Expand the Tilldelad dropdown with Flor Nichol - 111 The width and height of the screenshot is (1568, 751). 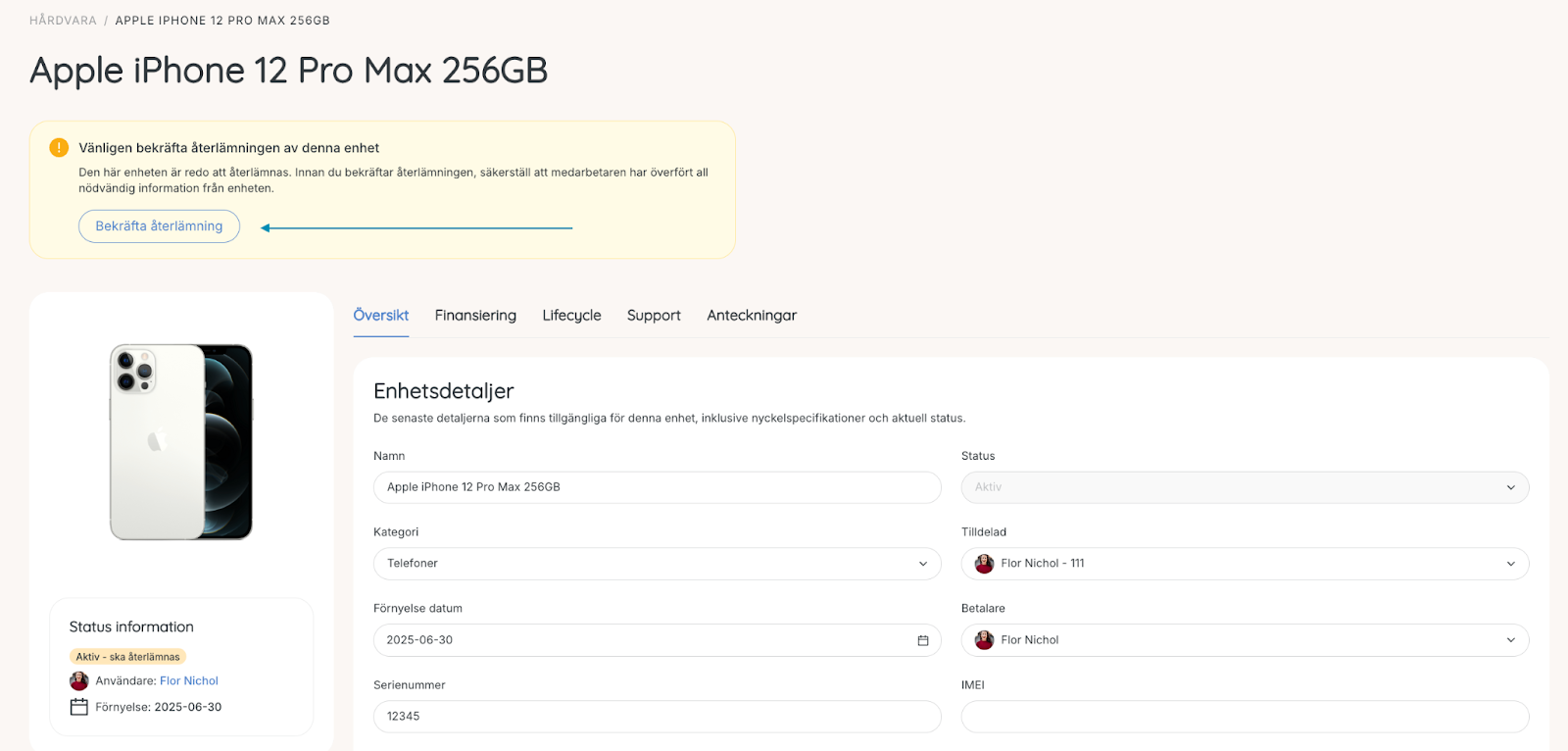point(1245,564)
